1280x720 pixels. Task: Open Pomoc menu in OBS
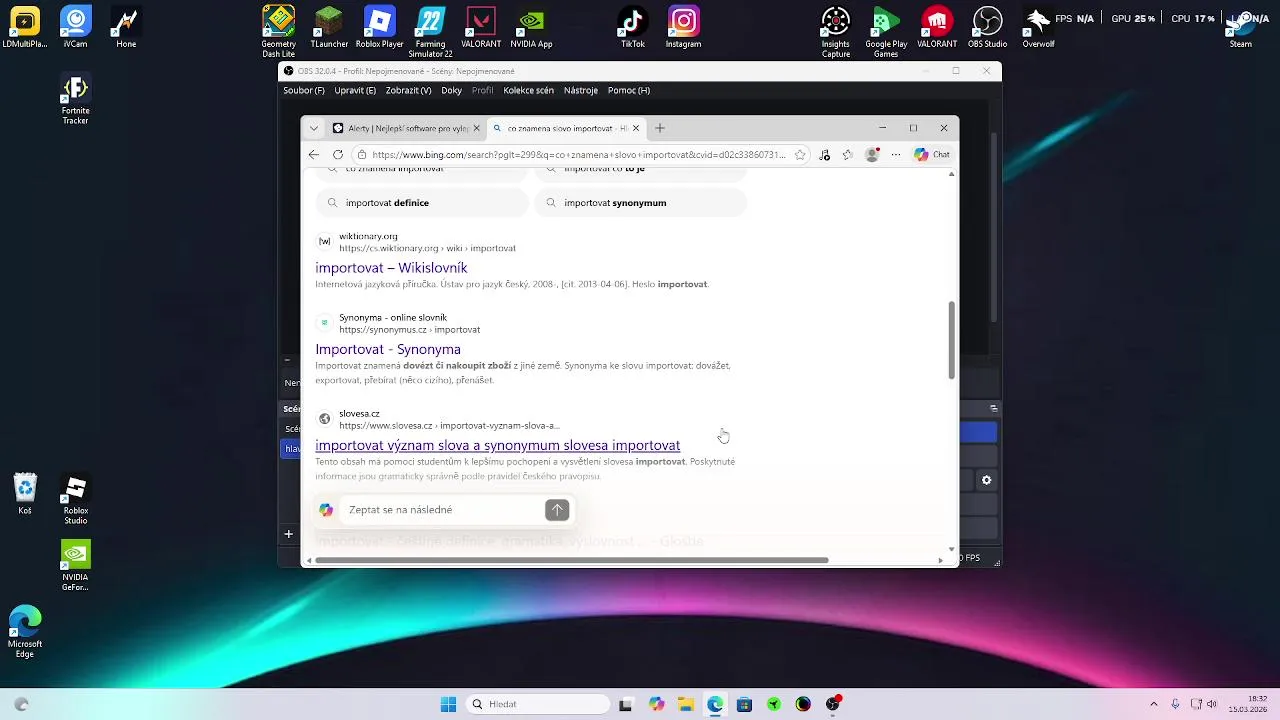[629, 90]
